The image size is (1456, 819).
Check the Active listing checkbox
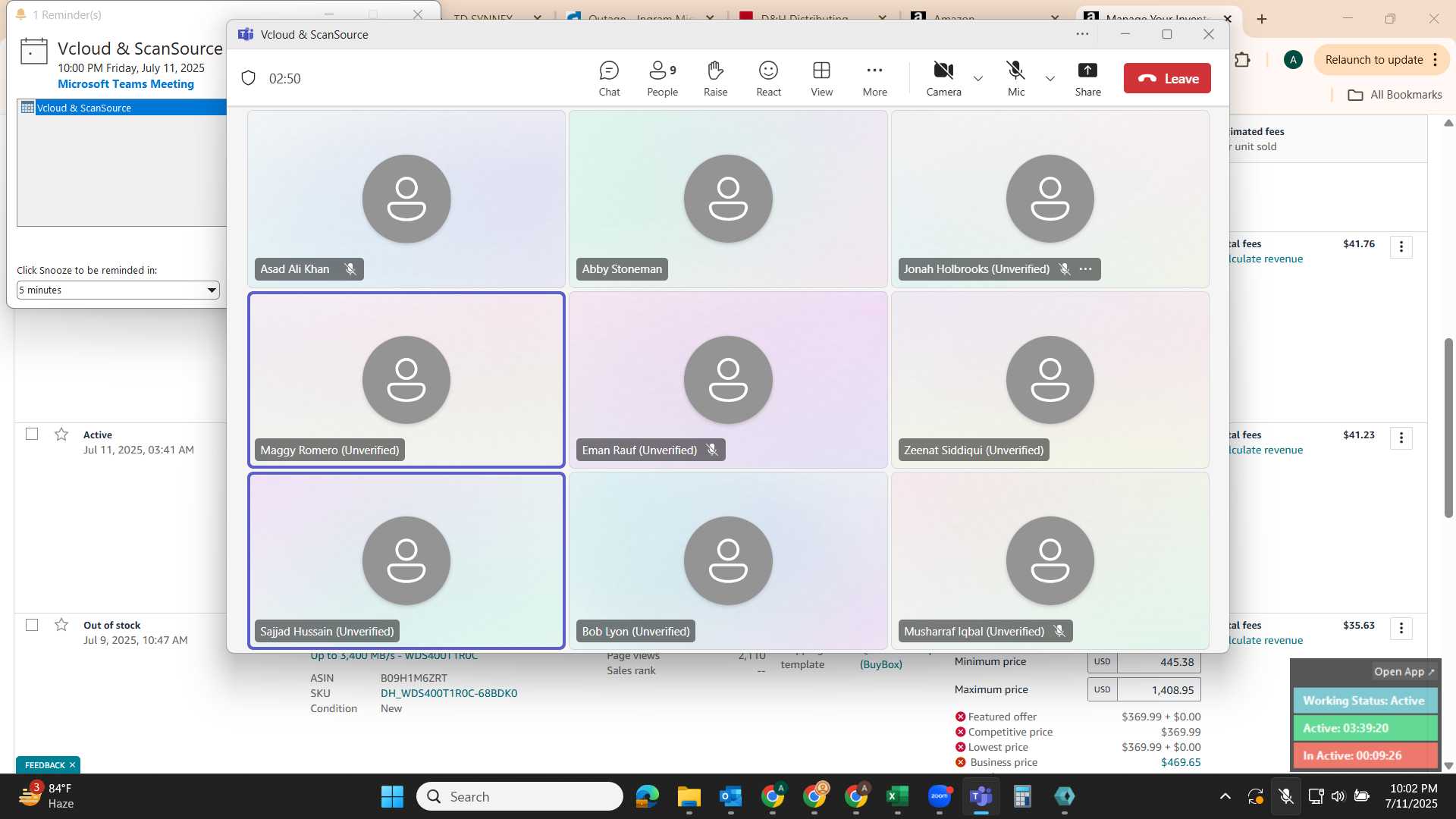pyautogui.click(x=32, y=434)
